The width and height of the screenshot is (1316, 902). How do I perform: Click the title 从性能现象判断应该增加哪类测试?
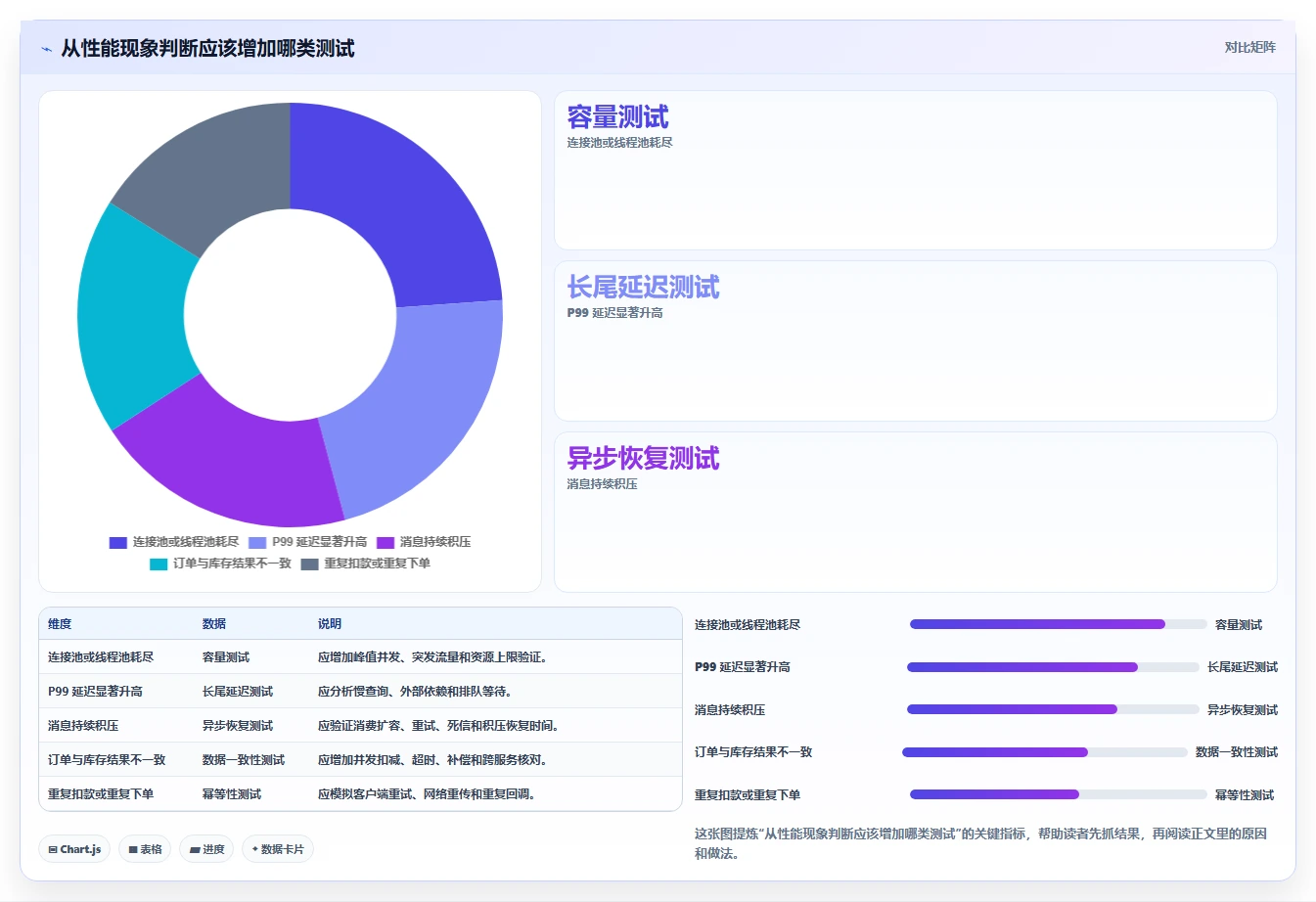click(x=207, y=49)
